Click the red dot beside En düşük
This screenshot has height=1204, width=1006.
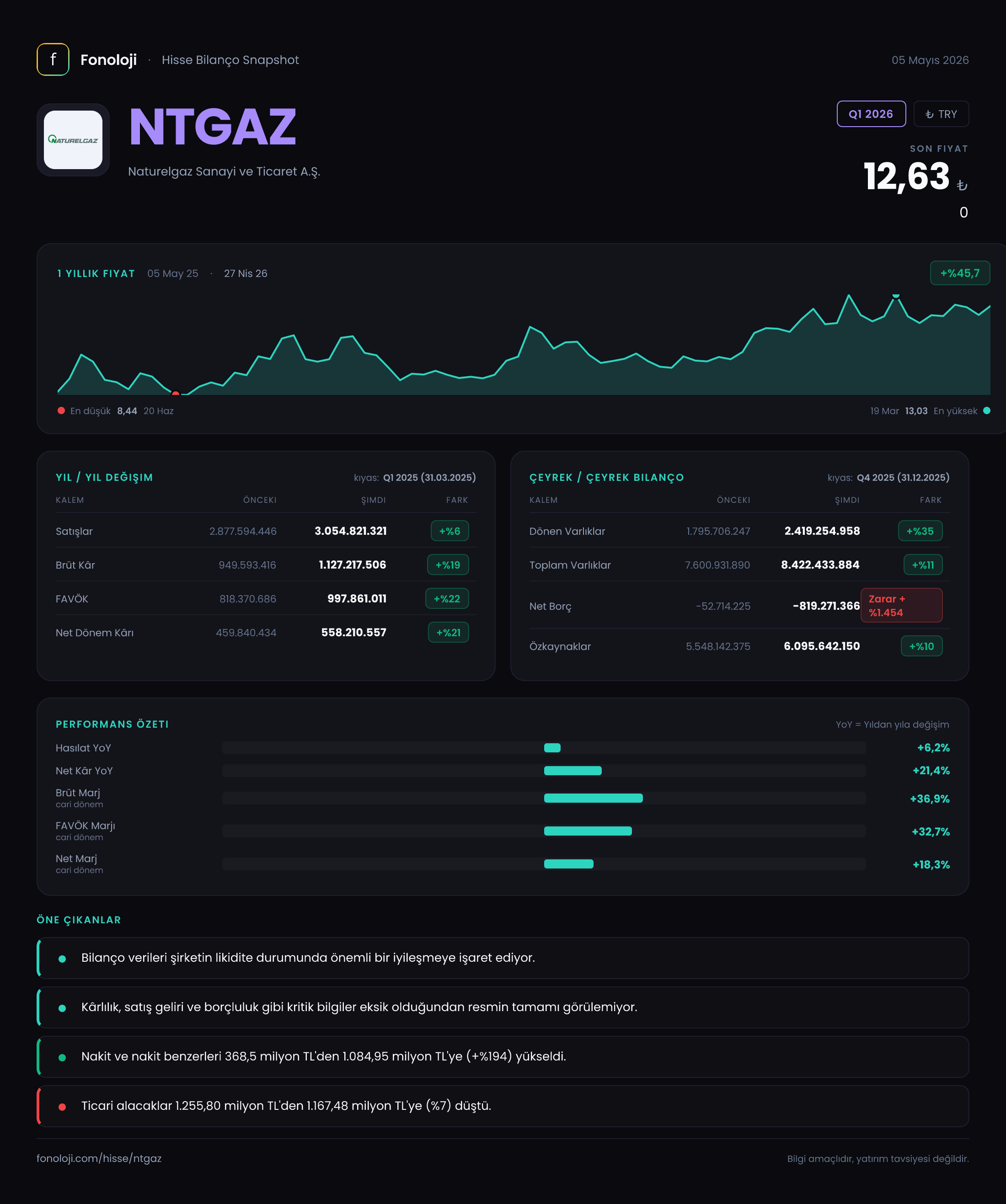[x=61, y=410]
